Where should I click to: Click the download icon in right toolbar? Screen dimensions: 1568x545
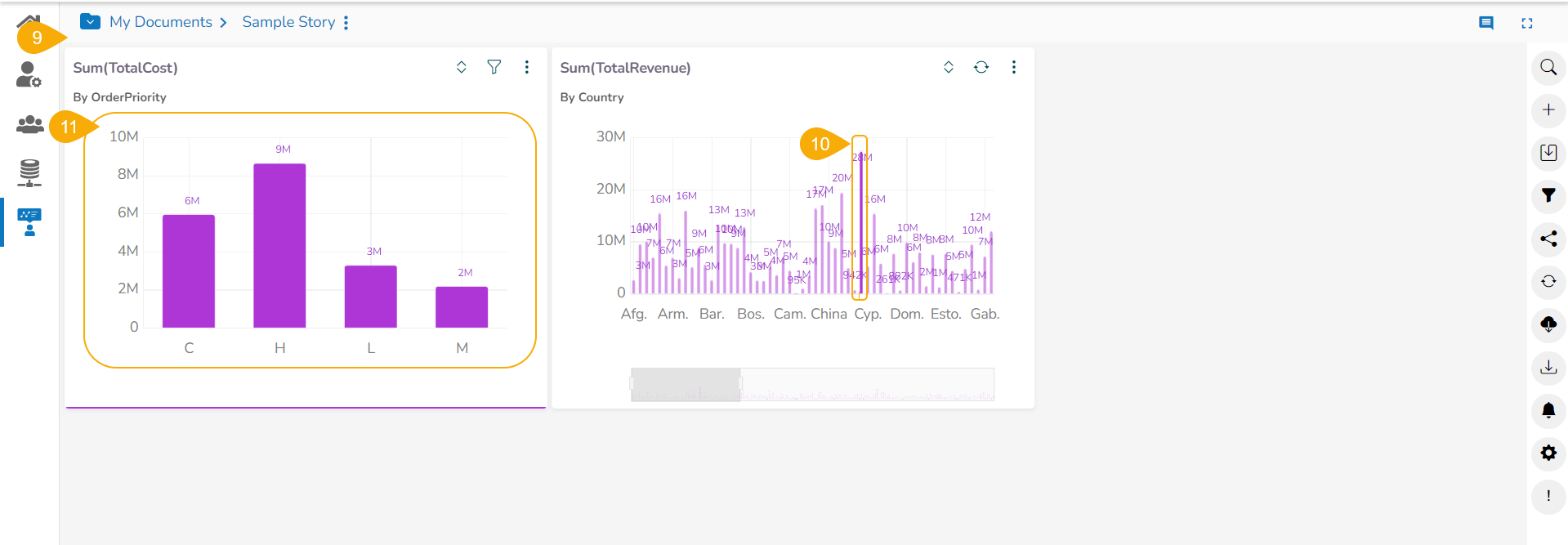(1548, 367)
